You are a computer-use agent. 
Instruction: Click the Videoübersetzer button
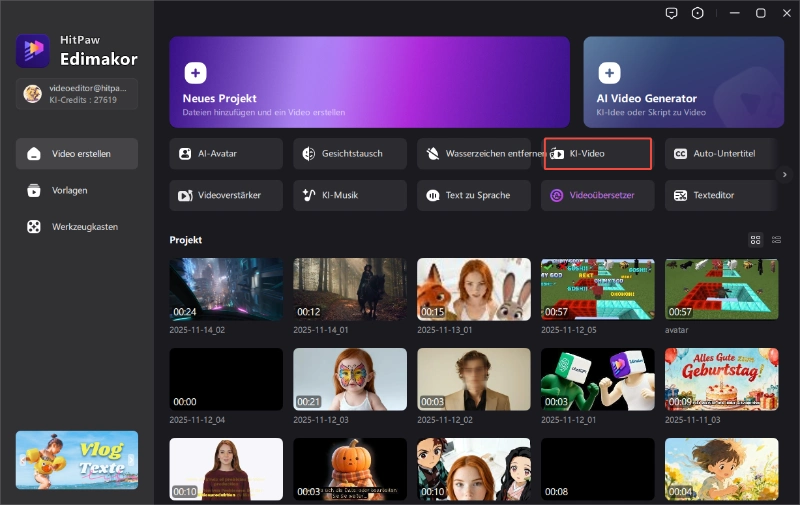[x=597, y=195]
